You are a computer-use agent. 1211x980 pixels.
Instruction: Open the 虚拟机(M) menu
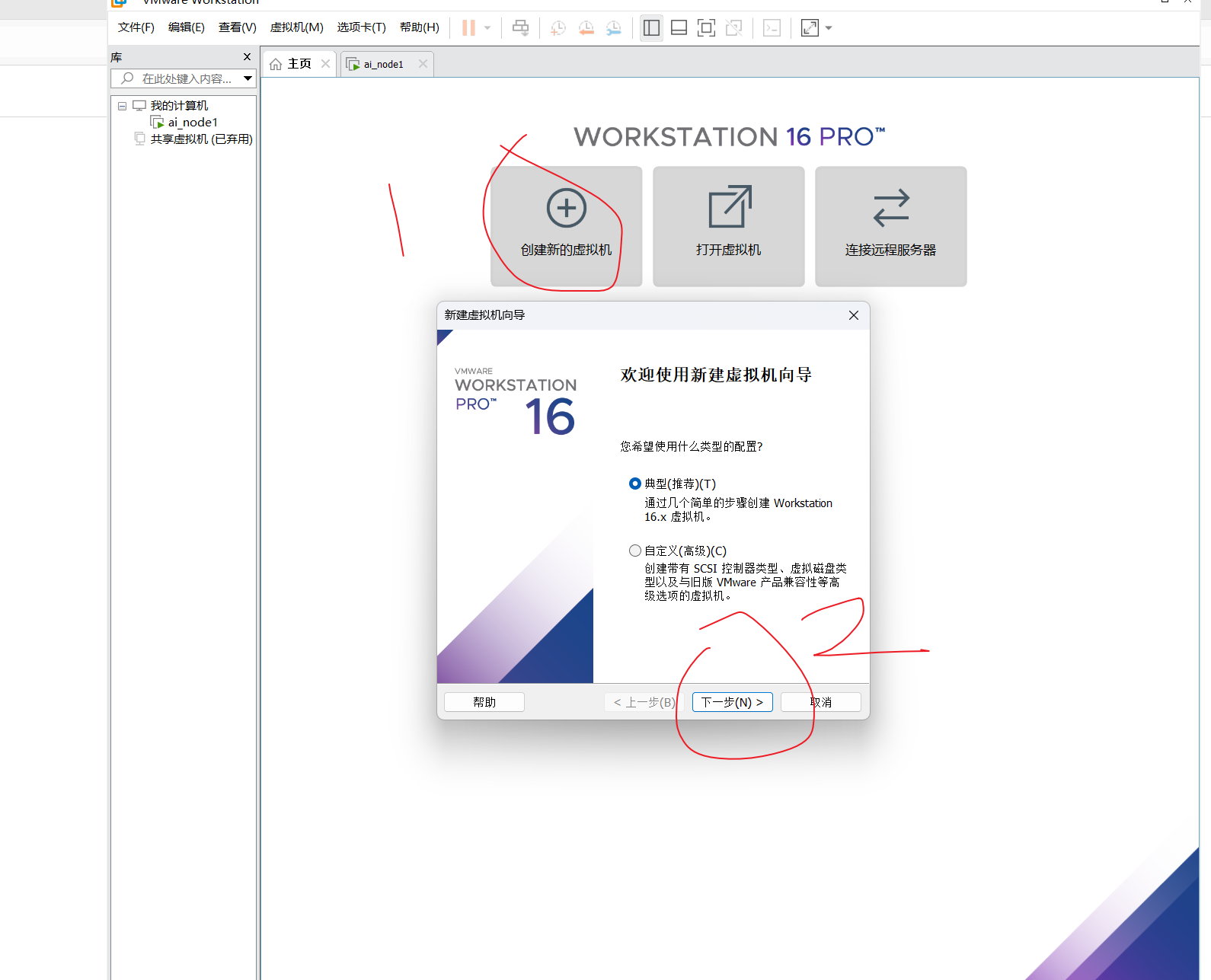(297, 27)
